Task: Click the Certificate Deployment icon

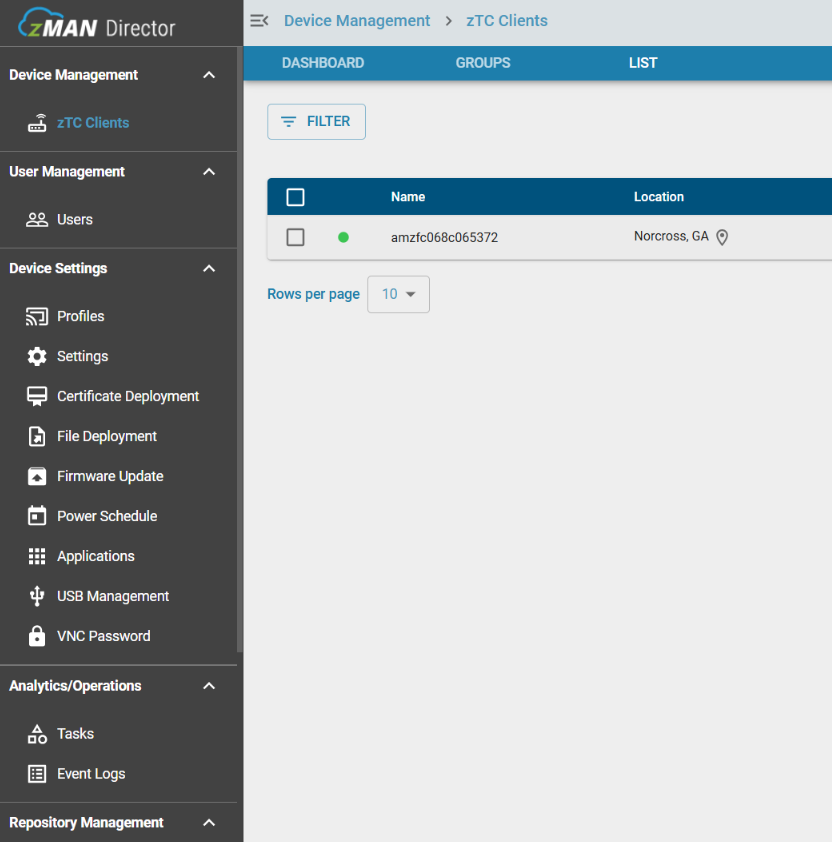Action: click(37, 396)
